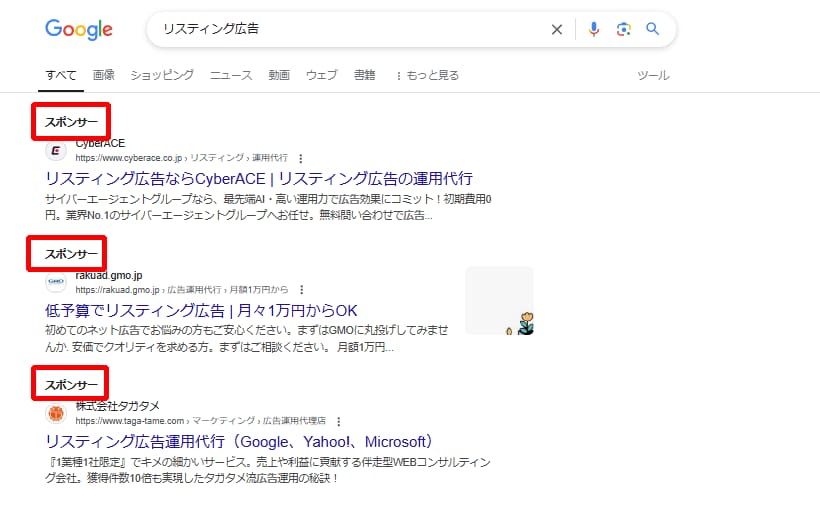The width and height of the screenshot is (820, 505).
Task: Open the Google logo homepage link
Action: pos(78,29)
